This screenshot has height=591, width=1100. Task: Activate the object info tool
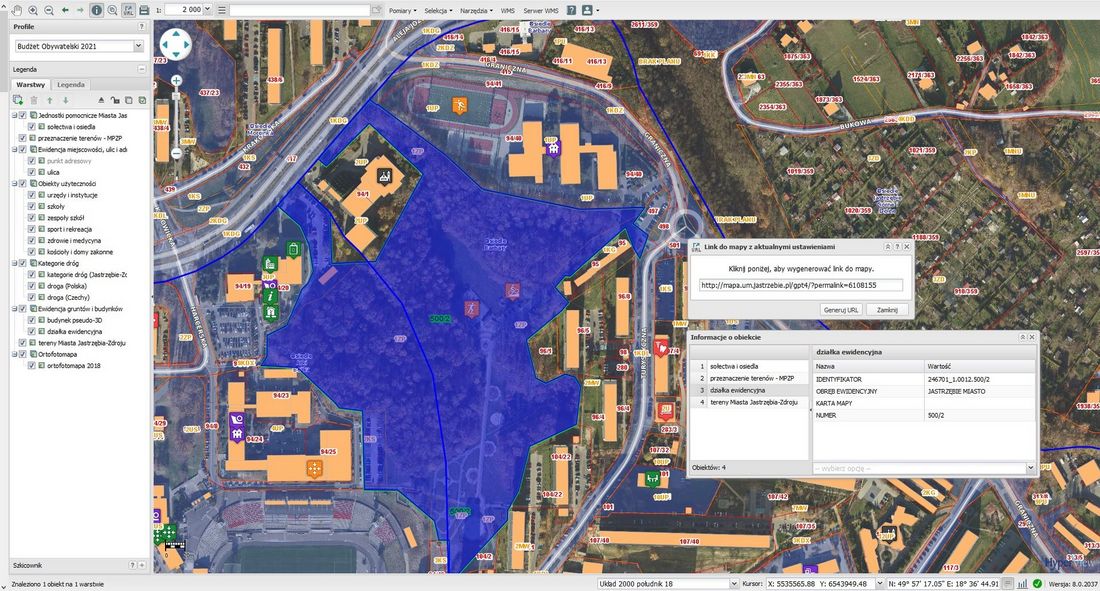point(96,10)
